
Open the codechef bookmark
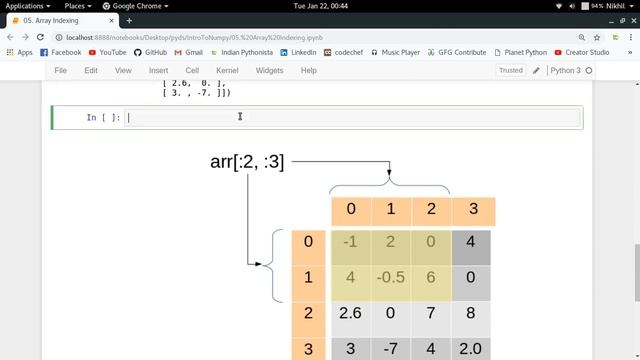[x=344, y=52]
